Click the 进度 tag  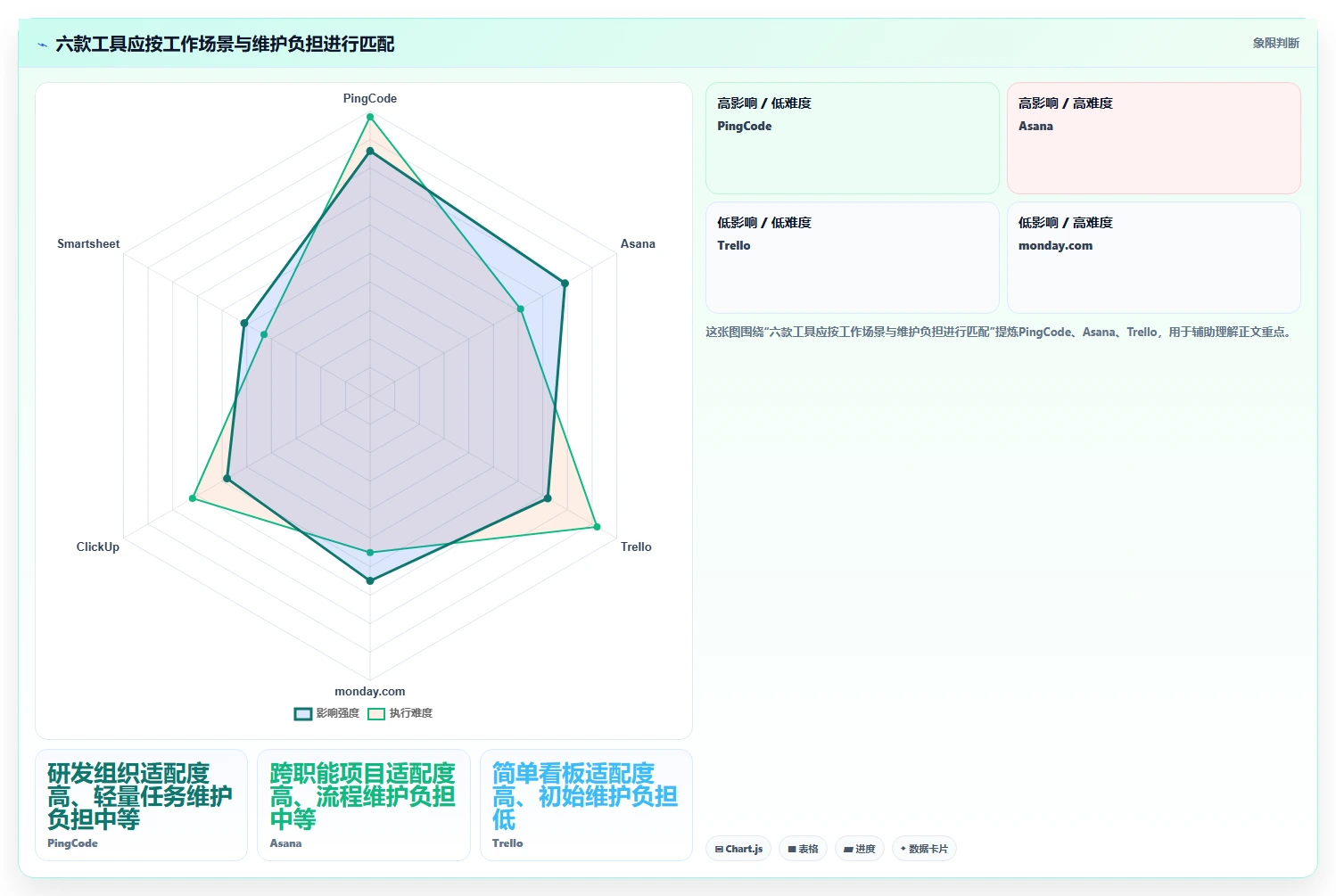pyautogui.click(x=860, y=849)
